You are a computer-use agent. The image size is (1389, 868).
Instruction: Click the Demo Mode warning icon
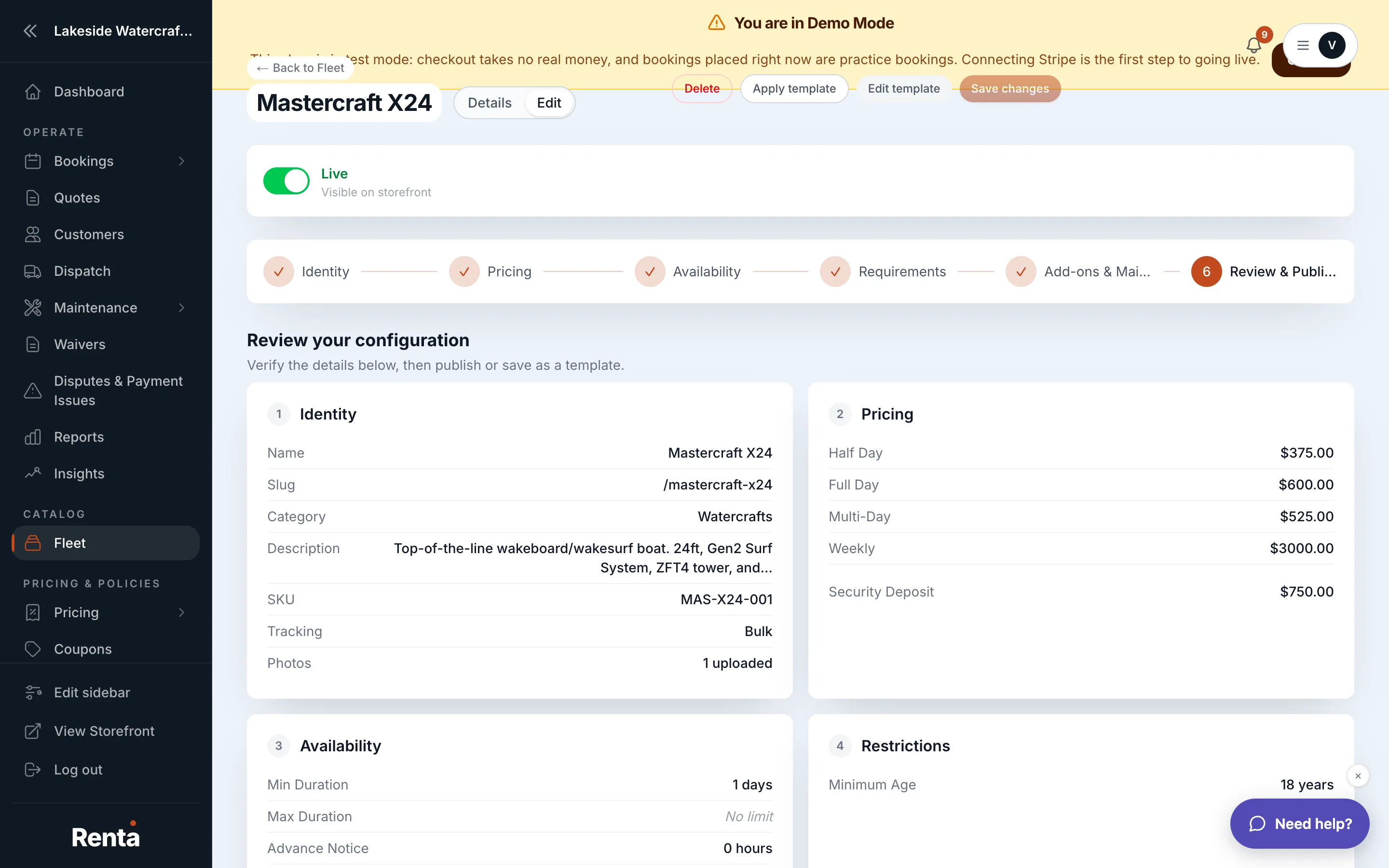tap(716, 23)
